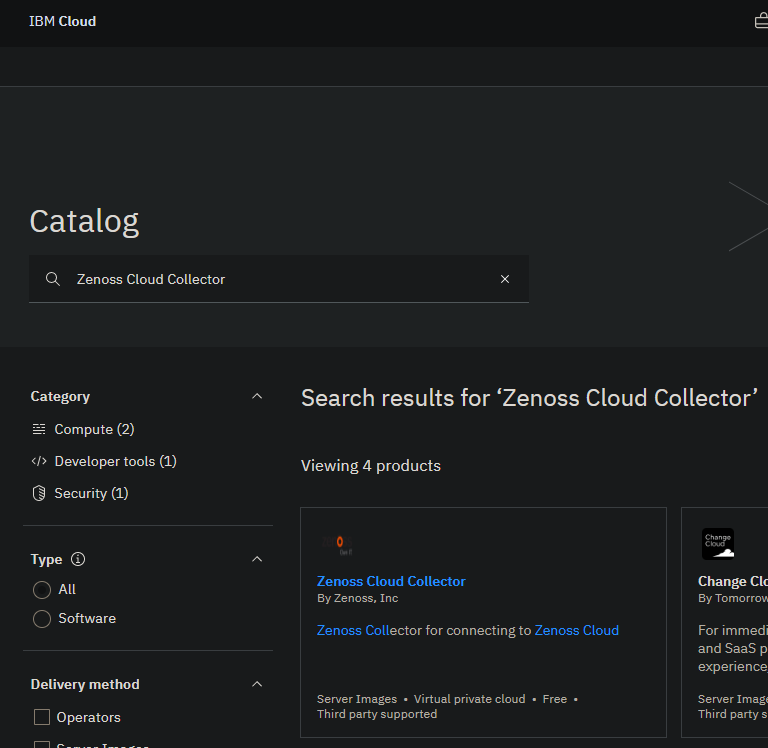
Task: Click 'By Zenoss, Inc' provider text
Action: point(358,599)
